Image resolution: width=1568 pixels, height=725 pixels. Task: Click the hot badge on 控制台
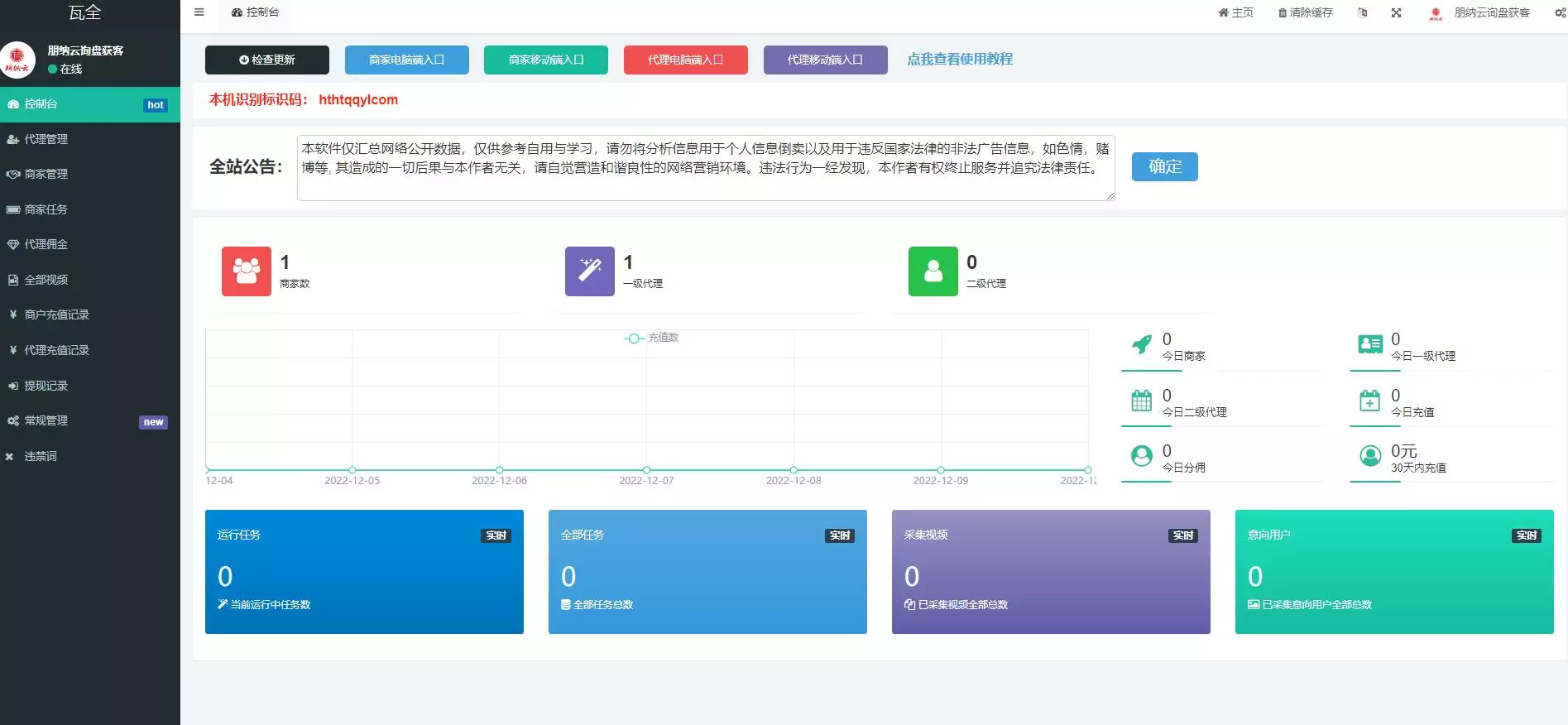pos(156,105)
